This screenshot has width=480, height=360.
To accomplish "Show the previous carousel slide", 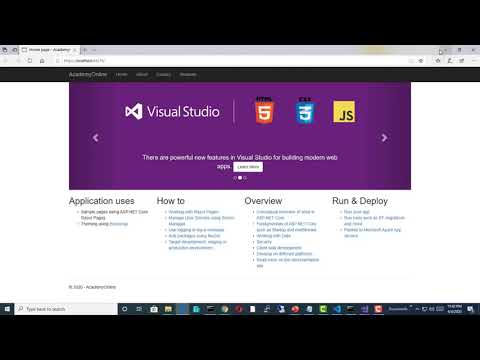I will [96, 137].
